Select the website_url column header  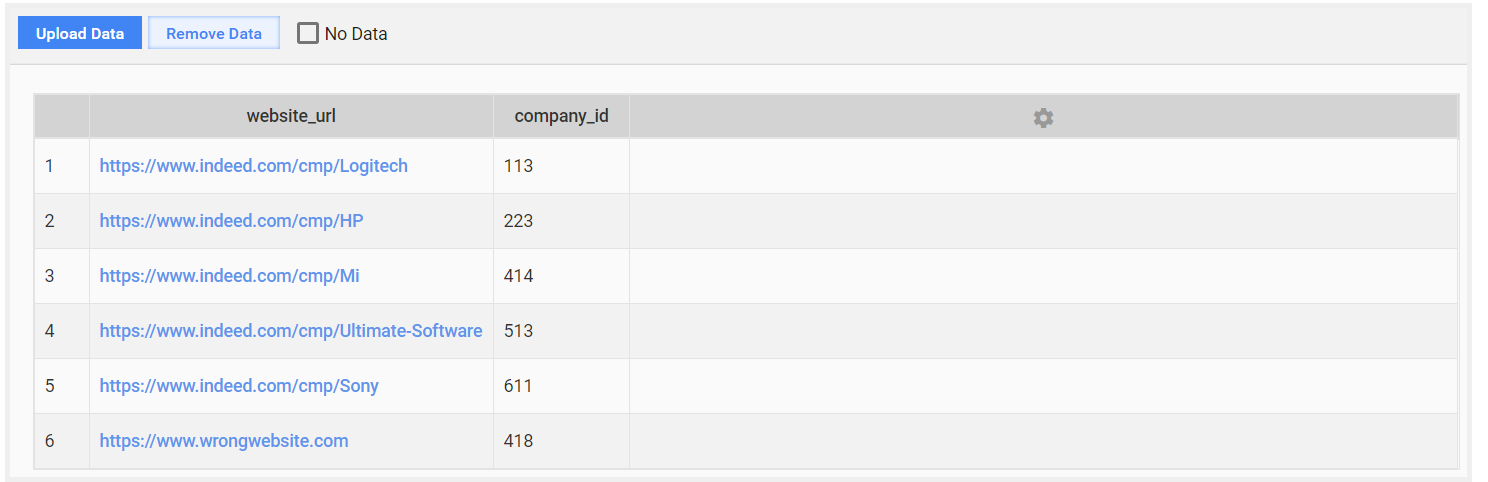[x=291, y=116]
